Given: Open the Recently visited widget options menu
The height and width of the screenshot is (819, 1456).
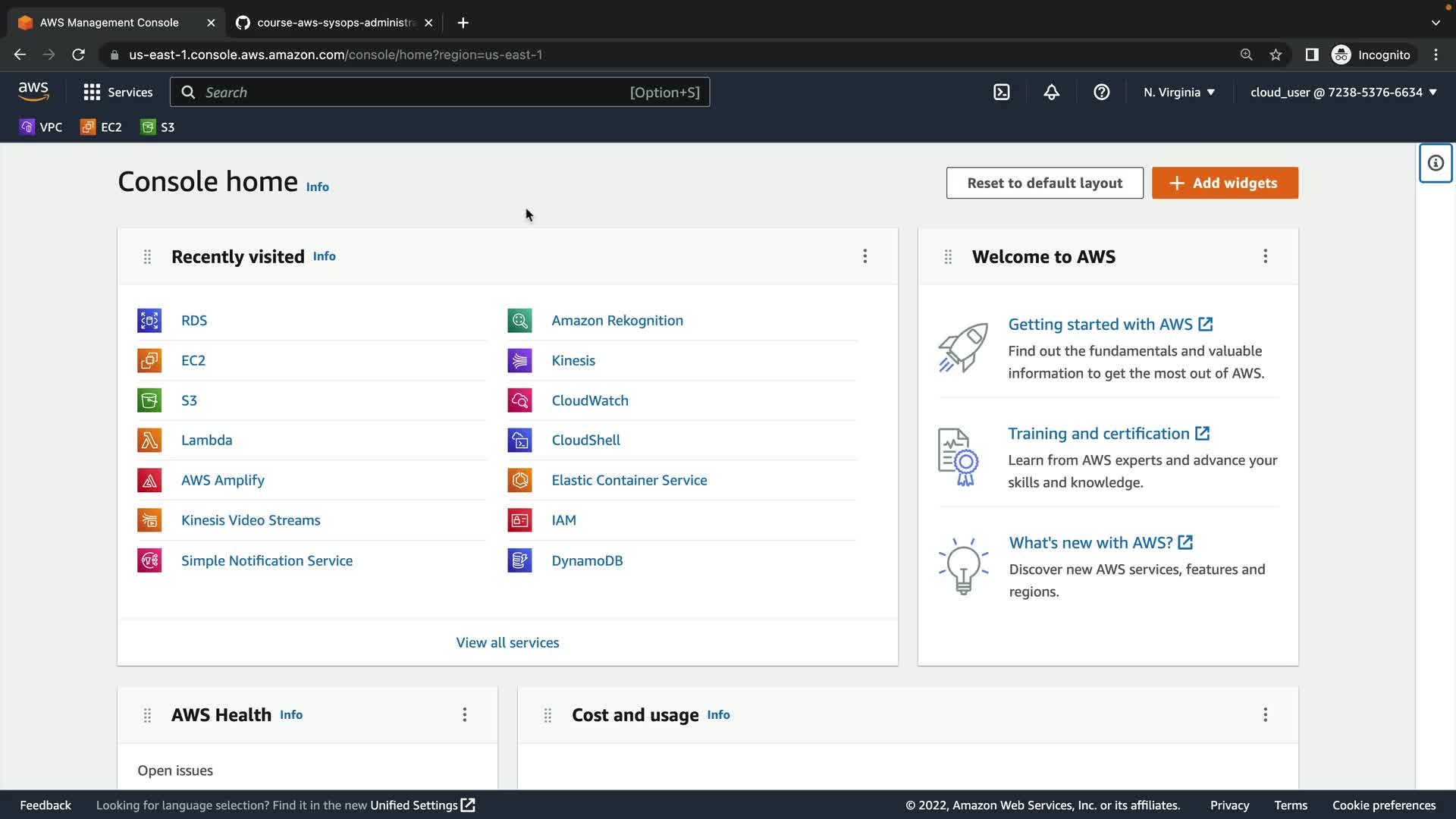Looking at the screenshot, I should 864,256.
